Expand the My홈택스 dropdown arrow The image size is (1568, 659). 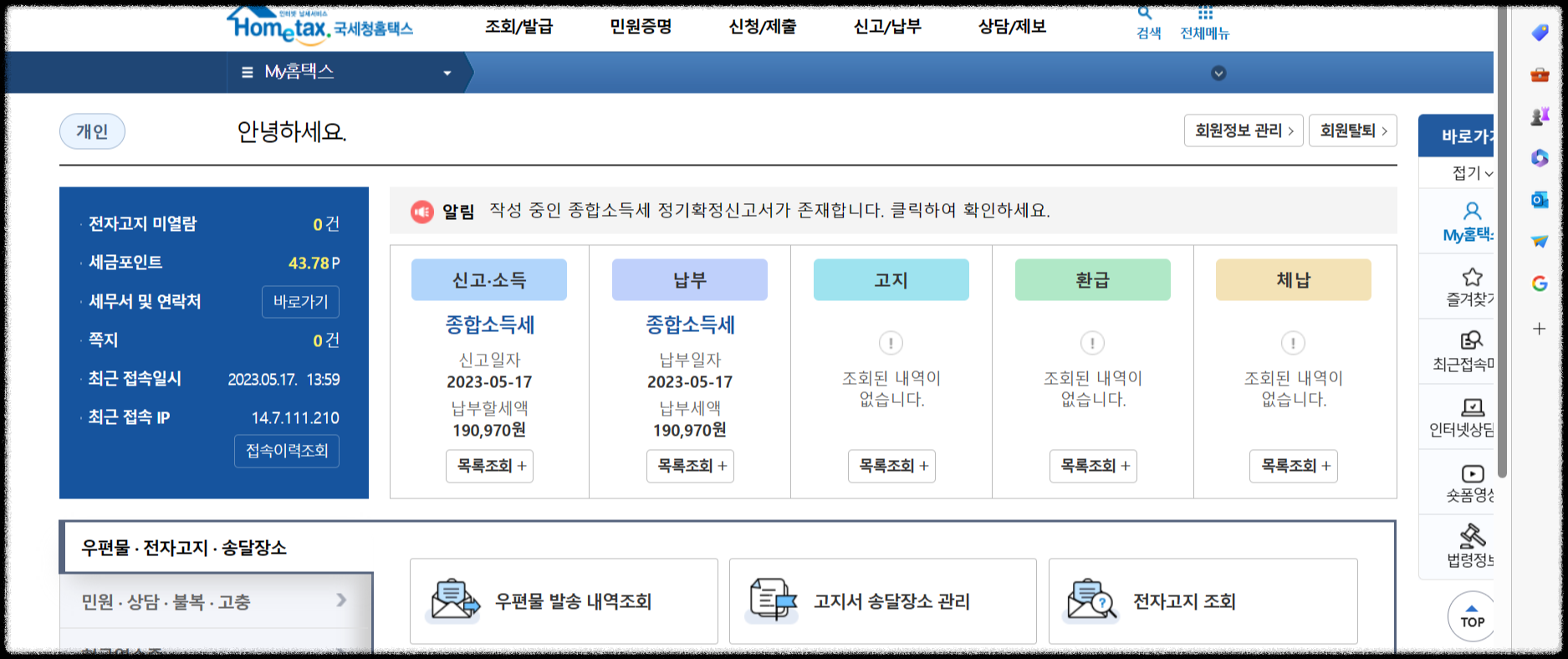(x=447, y=74)
